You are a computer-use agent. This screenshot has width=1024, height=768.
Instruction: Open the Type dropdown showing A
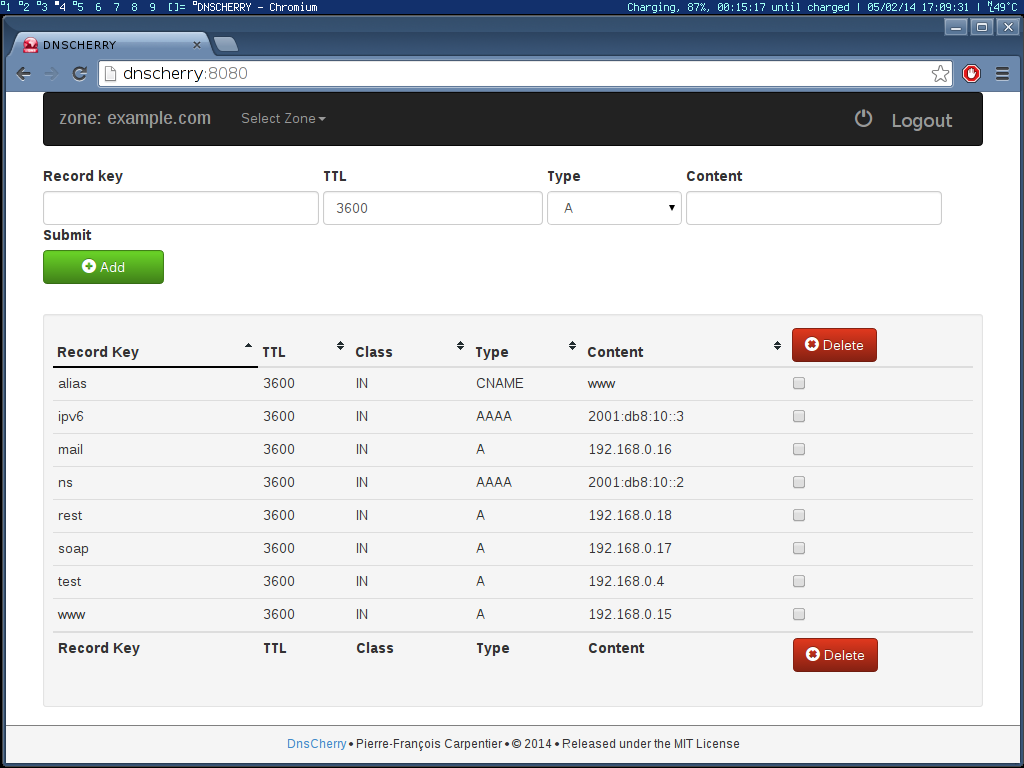[614, 207]
